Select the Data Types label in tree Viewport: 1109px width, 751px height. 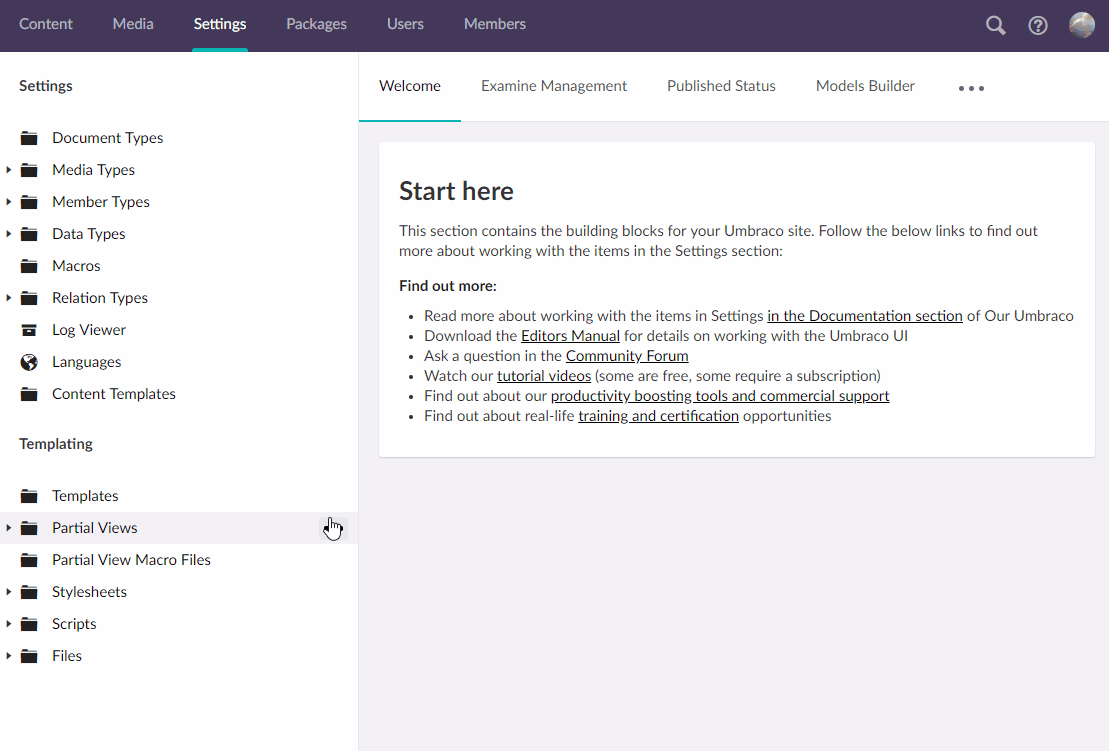click(88, 234)
